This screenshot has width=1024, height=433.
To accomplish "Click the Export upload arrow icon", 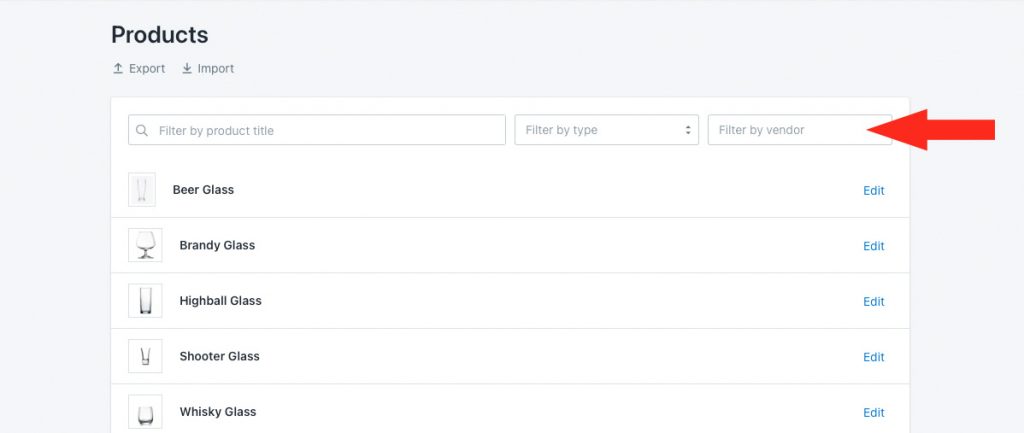I will [118, 69].
